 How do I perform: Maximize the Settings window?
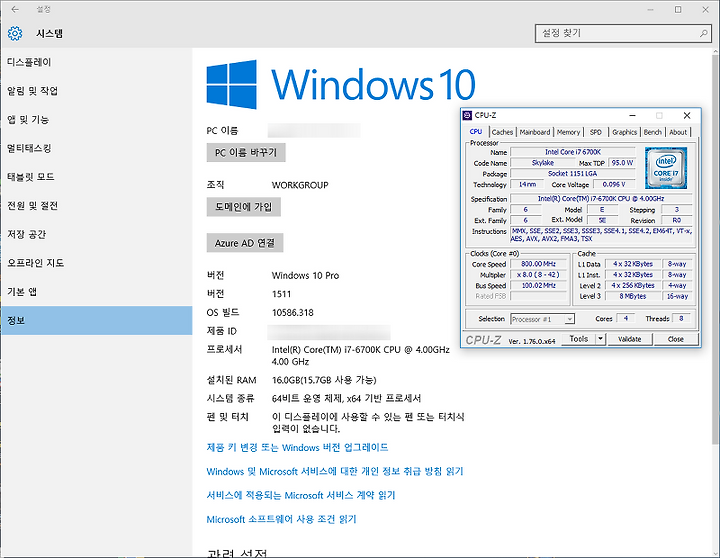pos(678,9)
